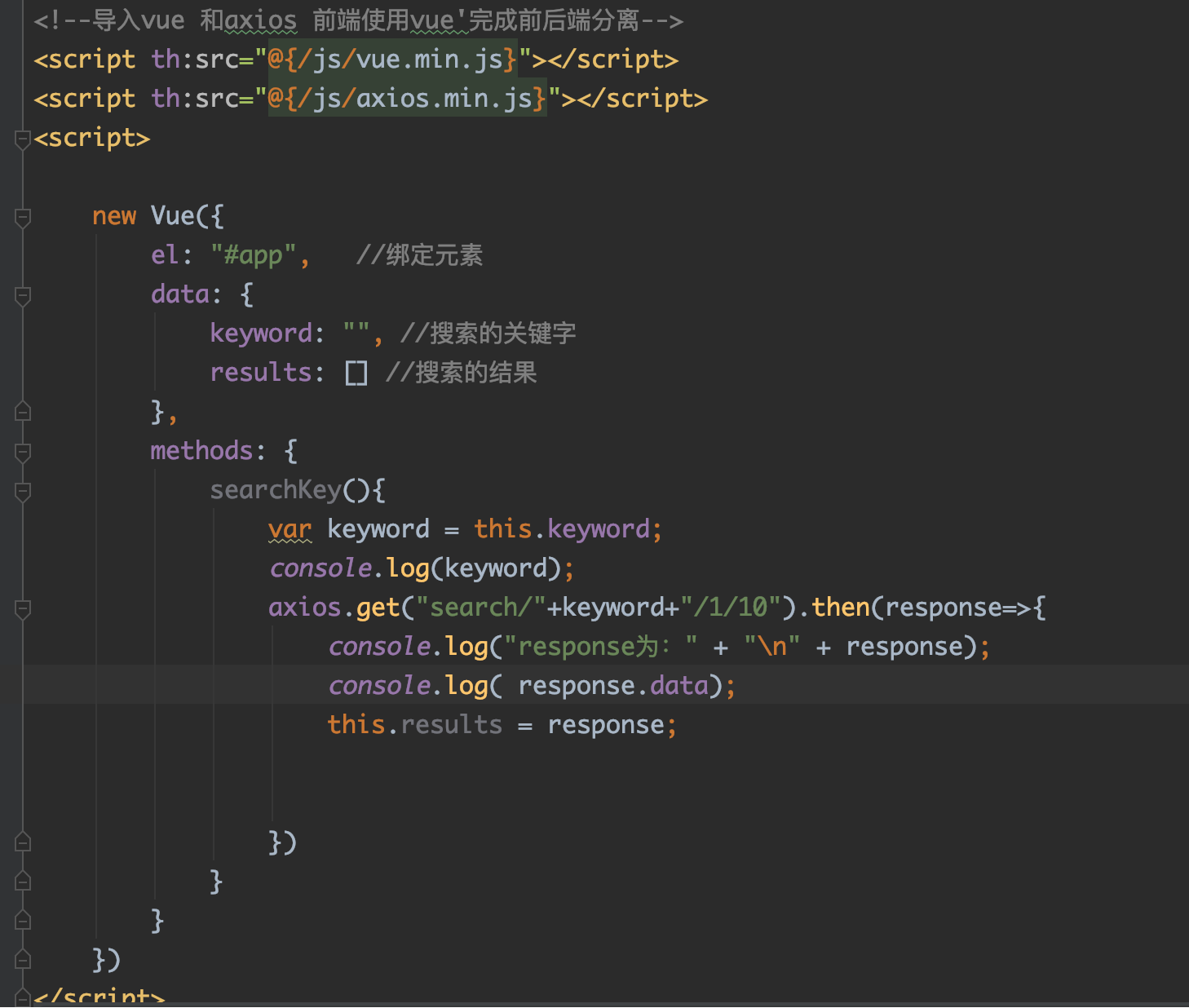This screenshot has width=1189, height=1008.
Task: Click the "#app" string value
Action: [254, 255]
